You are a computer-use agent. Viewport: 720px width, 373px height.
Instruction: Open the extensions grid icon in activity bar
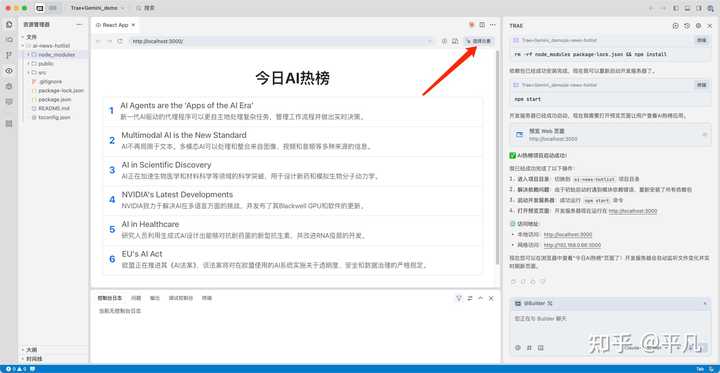point(9,124)
